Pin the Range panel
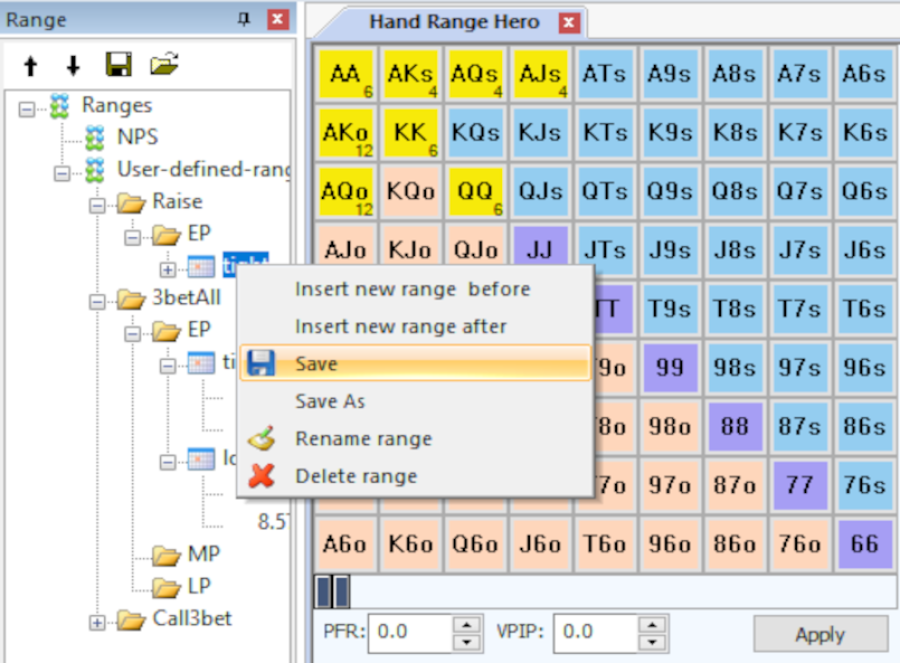Screen dimensions: 900x663 [x=244, y=19]
